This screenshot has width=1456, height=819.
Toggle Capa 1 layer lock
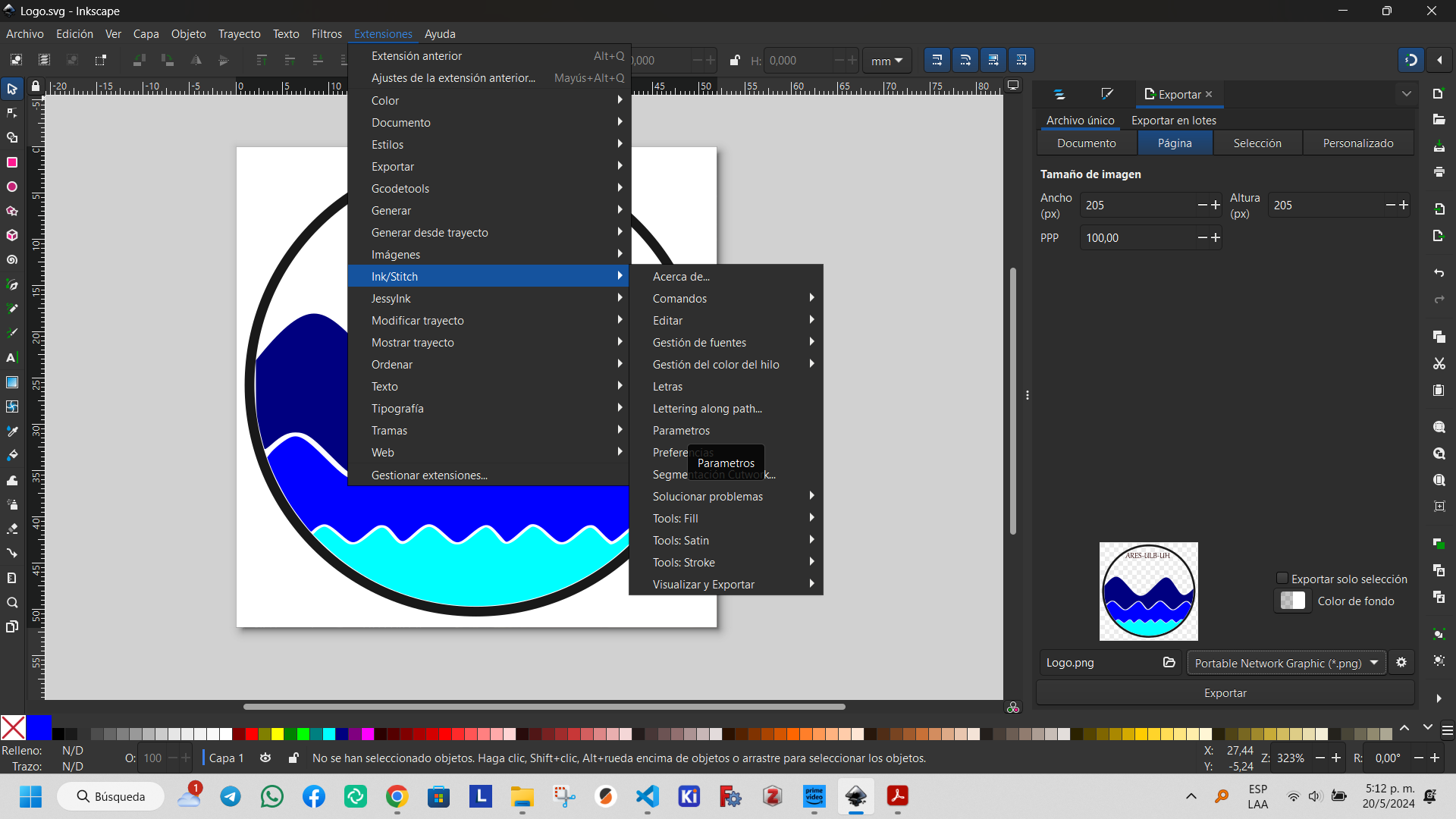point(293,758)
